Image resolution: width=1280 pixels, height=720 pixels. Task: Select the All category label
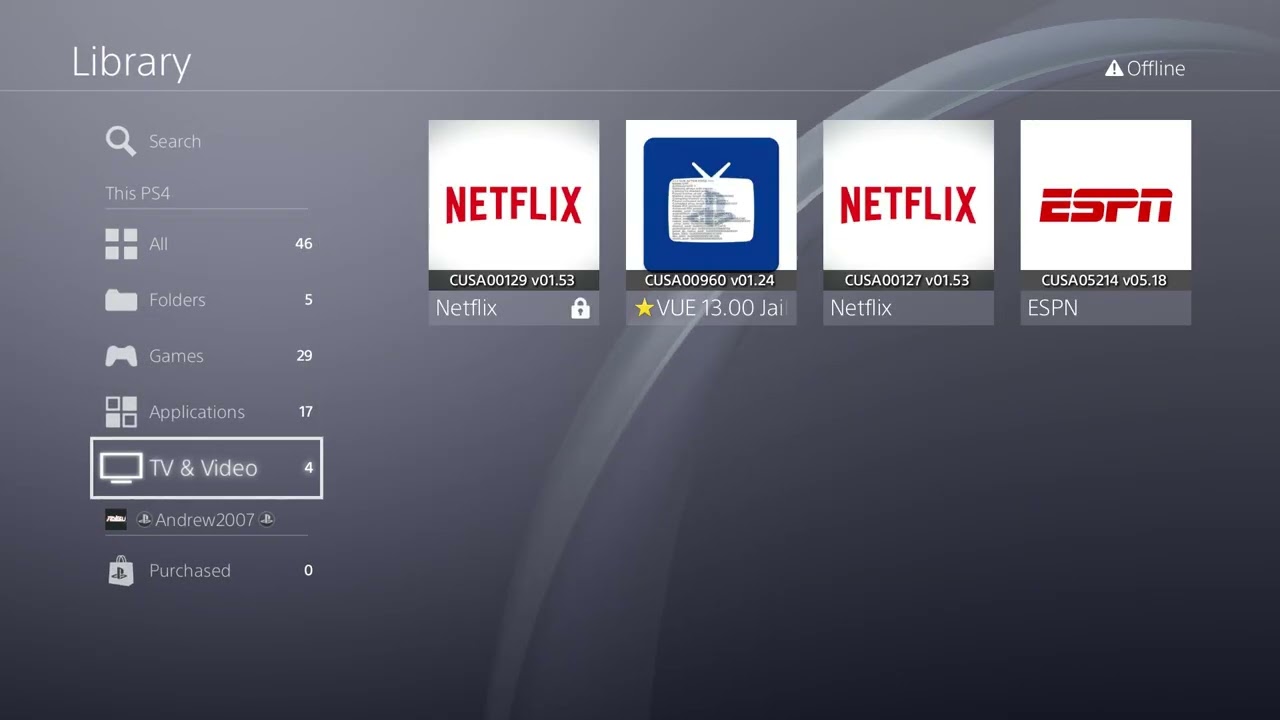[158, 244]
